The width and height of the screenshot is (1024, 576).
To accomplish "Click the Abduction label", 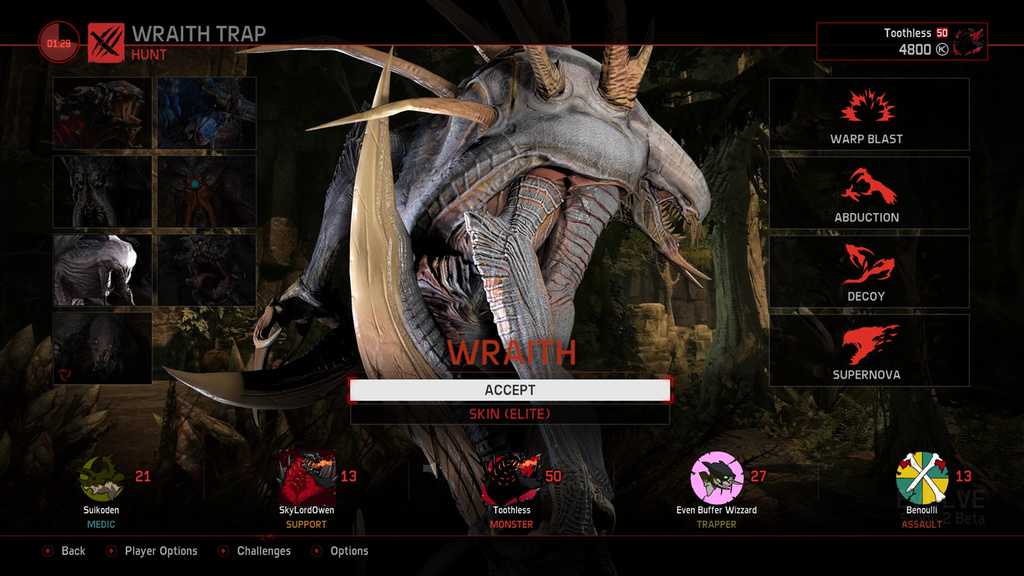I will pos(867,217).
